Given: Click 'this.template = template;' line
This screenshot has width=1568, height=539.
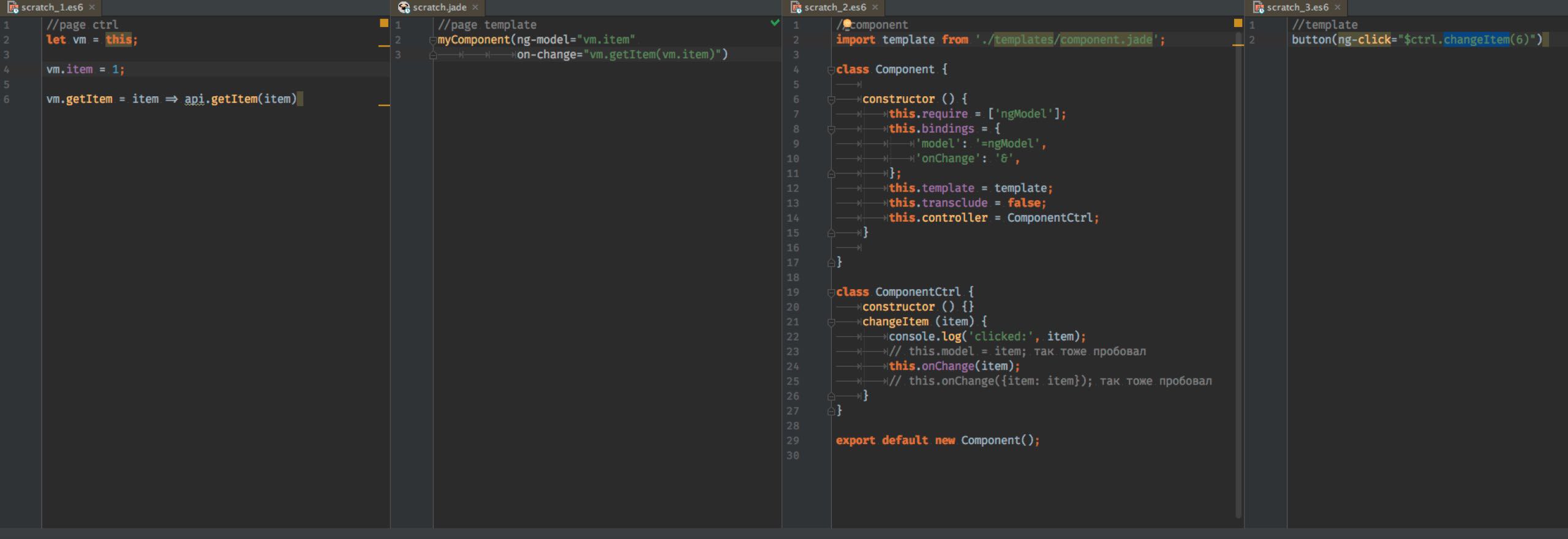Looking at the screenshot, I should tap(971, 189).
